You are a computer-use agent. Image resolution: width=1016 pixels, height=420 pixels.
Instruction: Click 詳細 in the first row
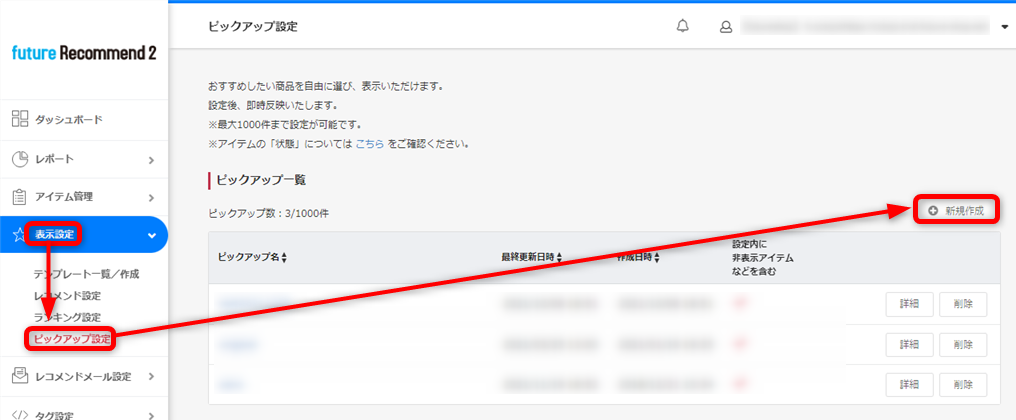909,303
